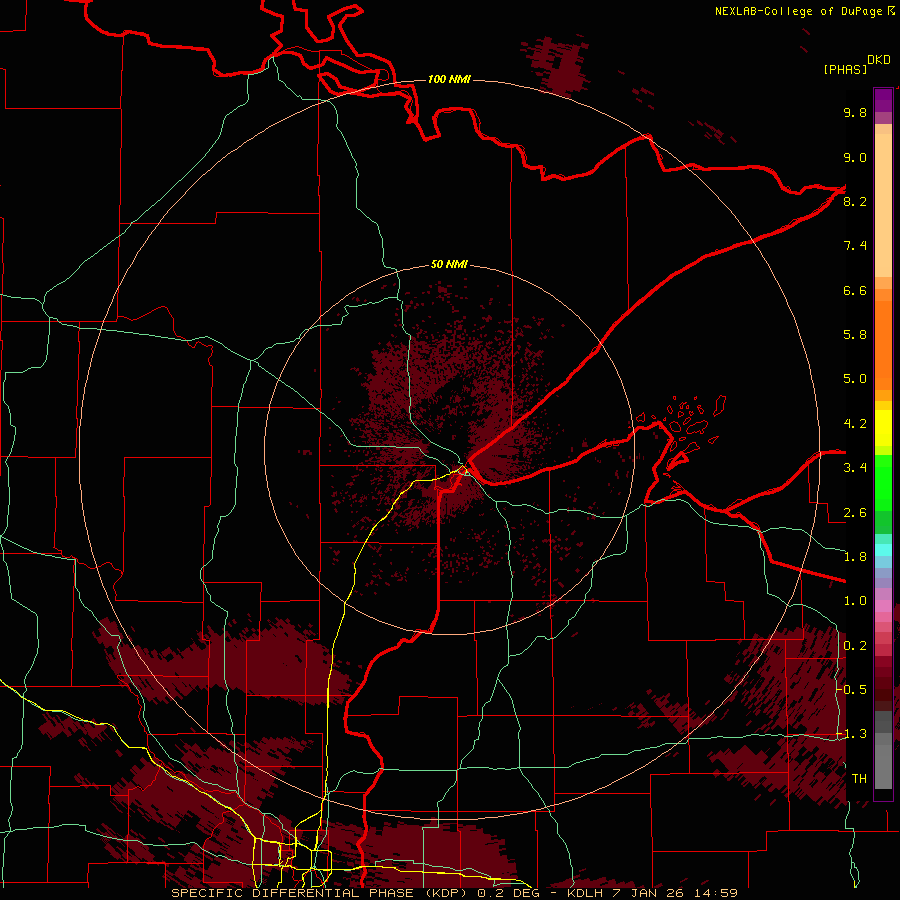Click the 3.4 scale value

coord(855,468)
